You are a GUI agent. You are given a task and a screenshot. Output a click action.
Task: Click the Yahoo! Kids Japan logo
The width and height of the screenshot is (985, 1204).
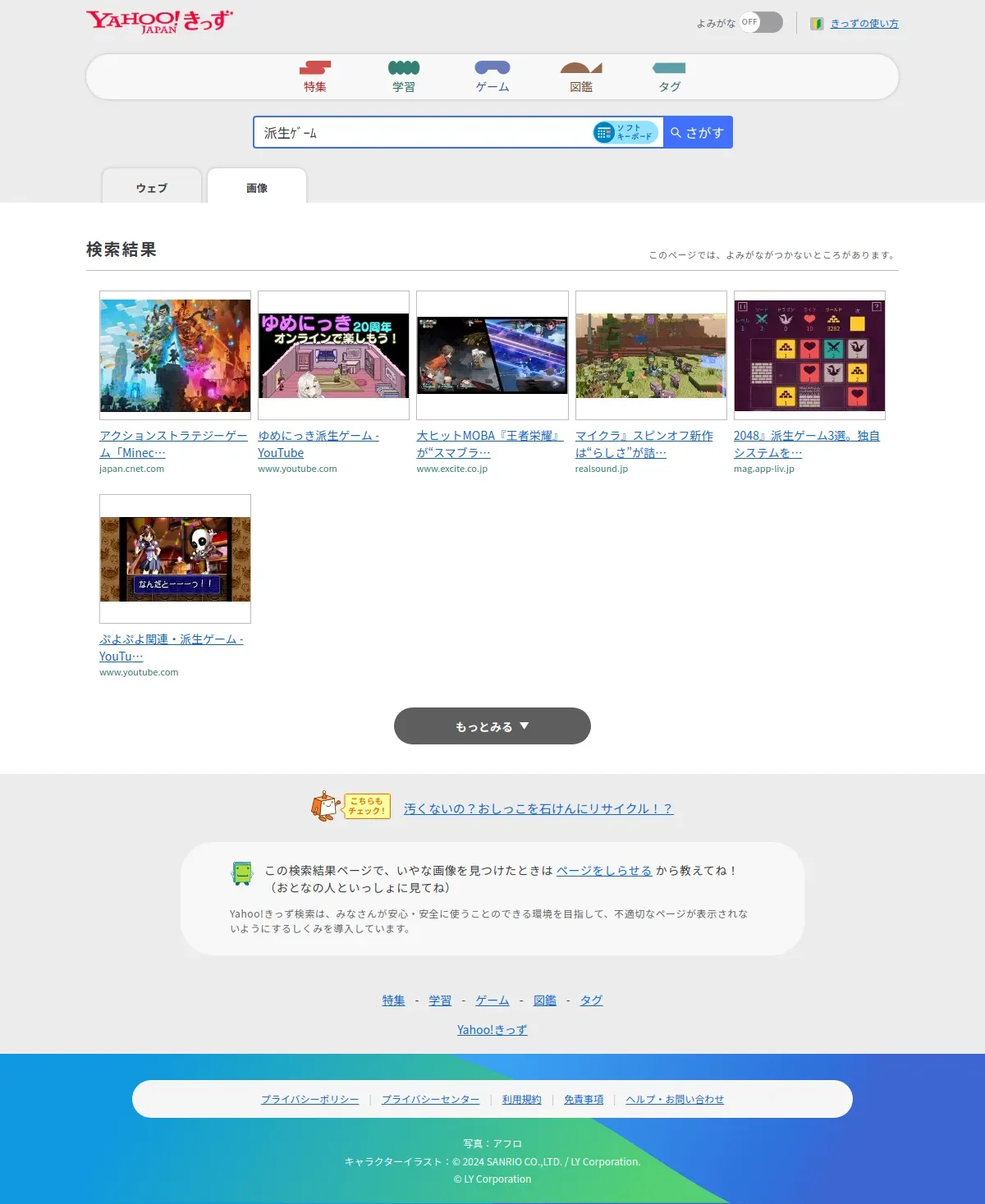pyautogui.click(x=159, y=21)
